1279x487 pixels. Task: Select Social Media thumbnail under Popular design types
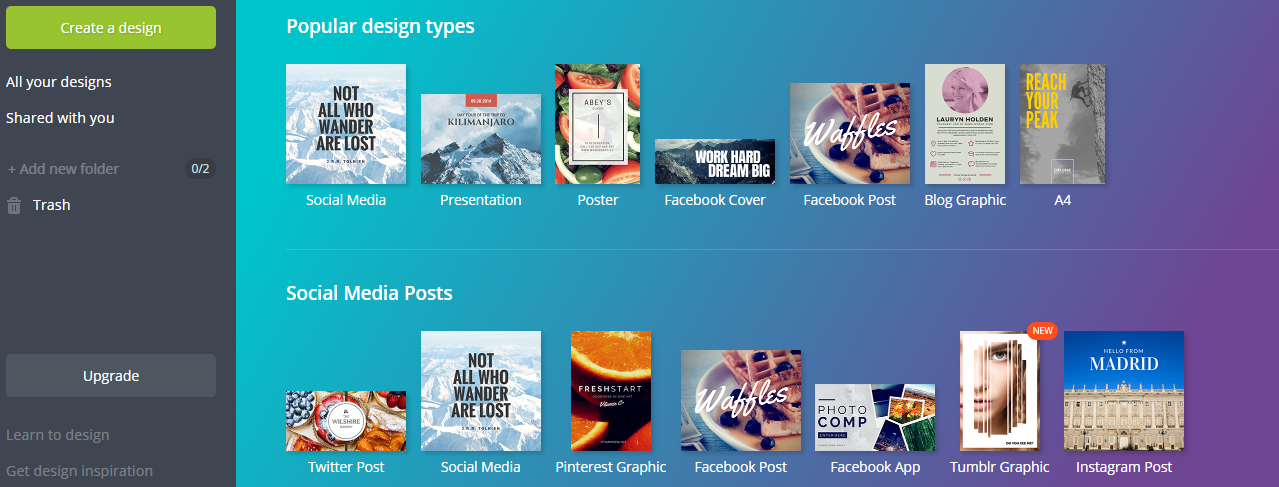click(346, 124)
